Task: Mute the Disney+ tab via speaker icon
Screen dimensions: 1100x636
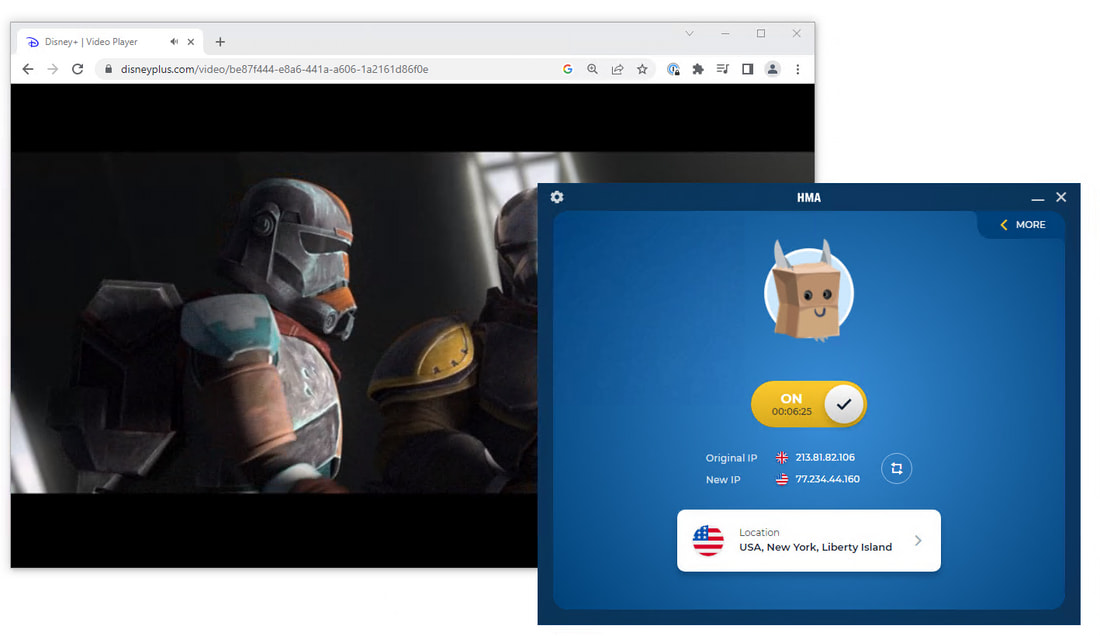Action: (174, 42)
